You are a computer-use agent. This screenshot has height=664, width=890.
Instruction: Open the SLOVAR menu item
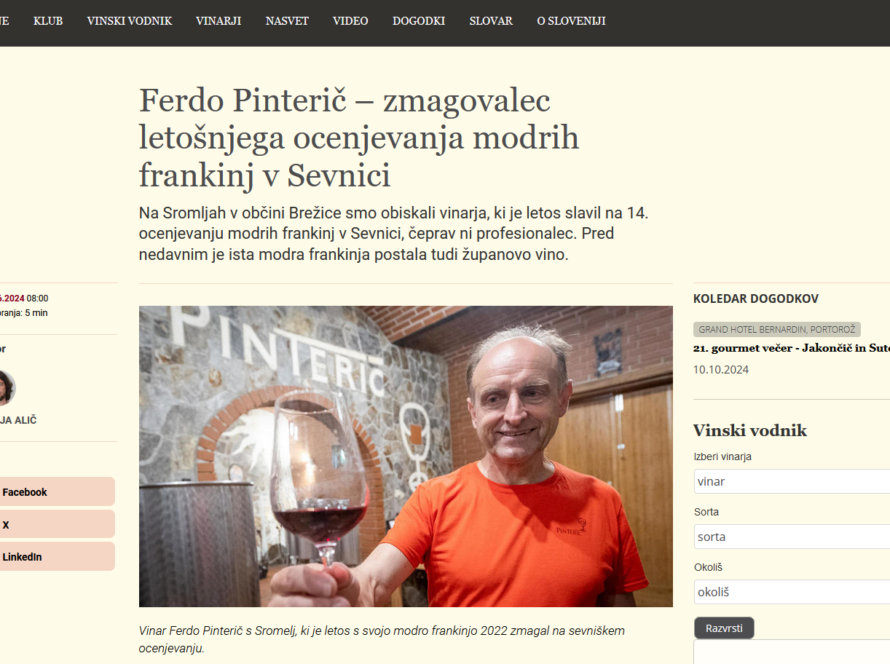[491, 21]
